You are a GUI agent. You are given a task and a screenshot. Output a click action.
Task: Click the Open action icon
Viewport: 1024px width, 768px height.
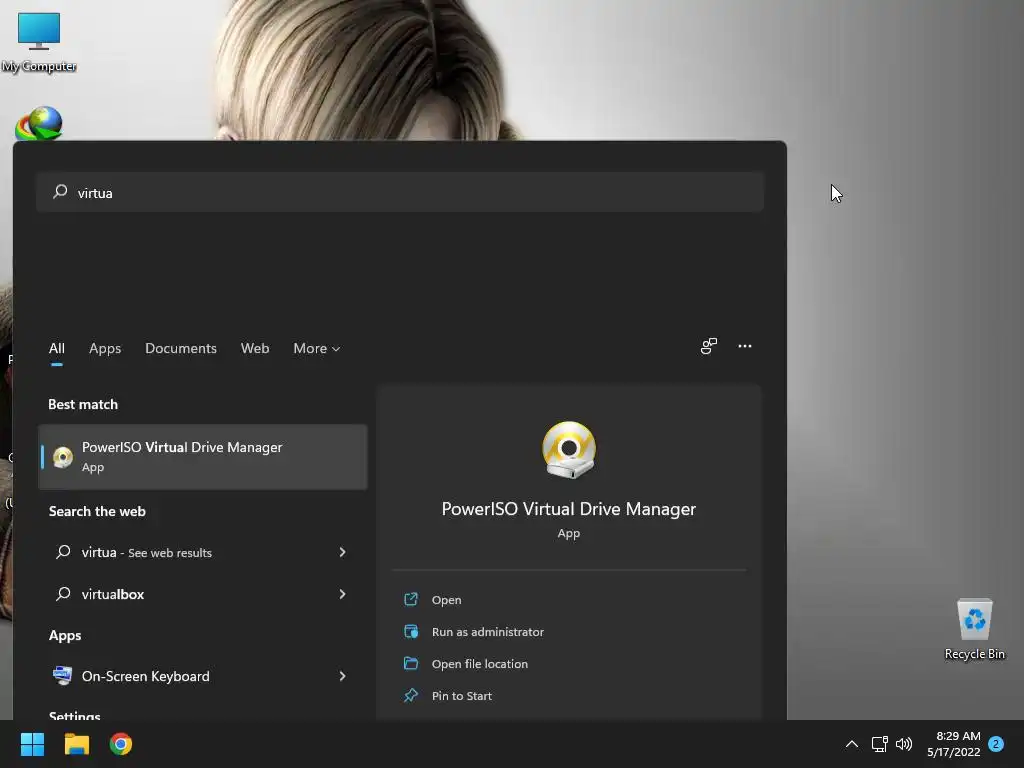(x=411, y=599)
